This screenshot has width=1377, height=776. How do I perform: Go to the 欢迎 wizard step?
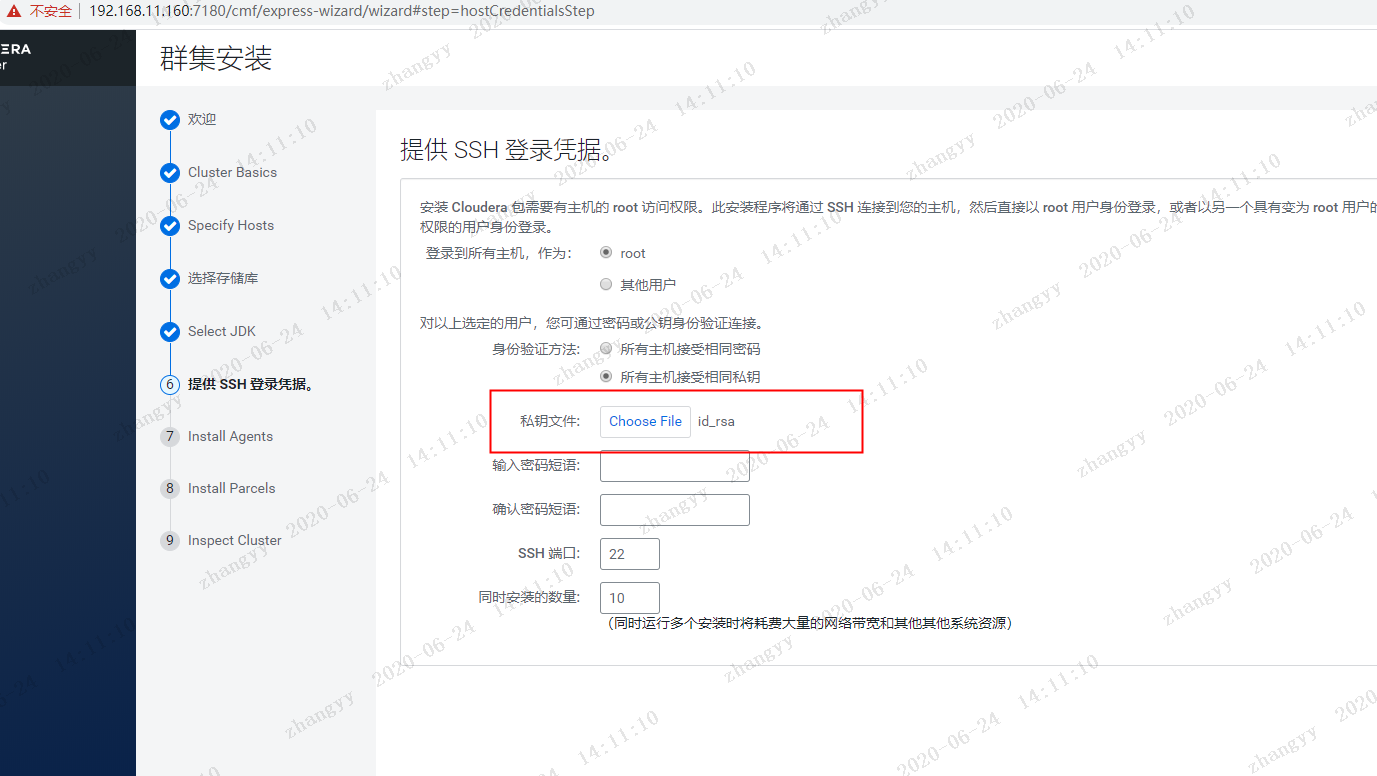pyautogui.click(x=202, y=120)
